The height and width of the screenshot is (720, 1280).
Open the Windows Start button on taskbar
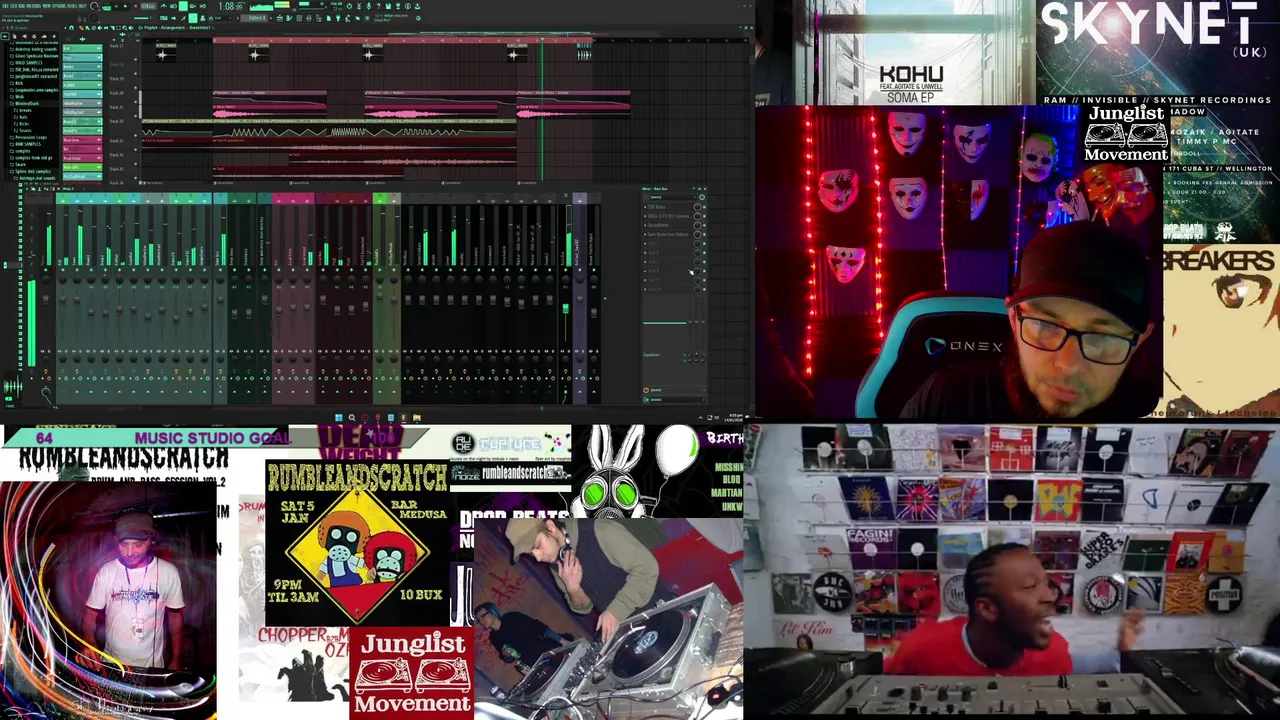[x=338, y=417]
